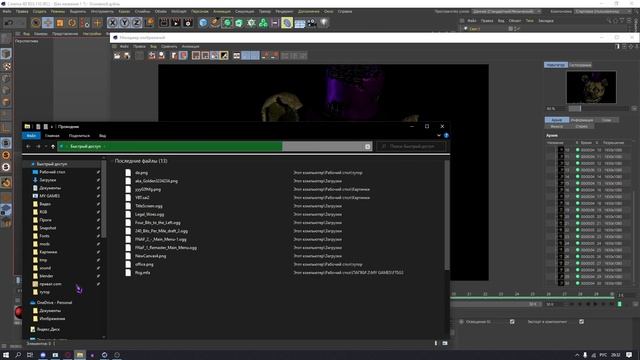Expand the Explorer ribbon chevron
This screenshot has height=360, width=640.
[x=439, y=136]
